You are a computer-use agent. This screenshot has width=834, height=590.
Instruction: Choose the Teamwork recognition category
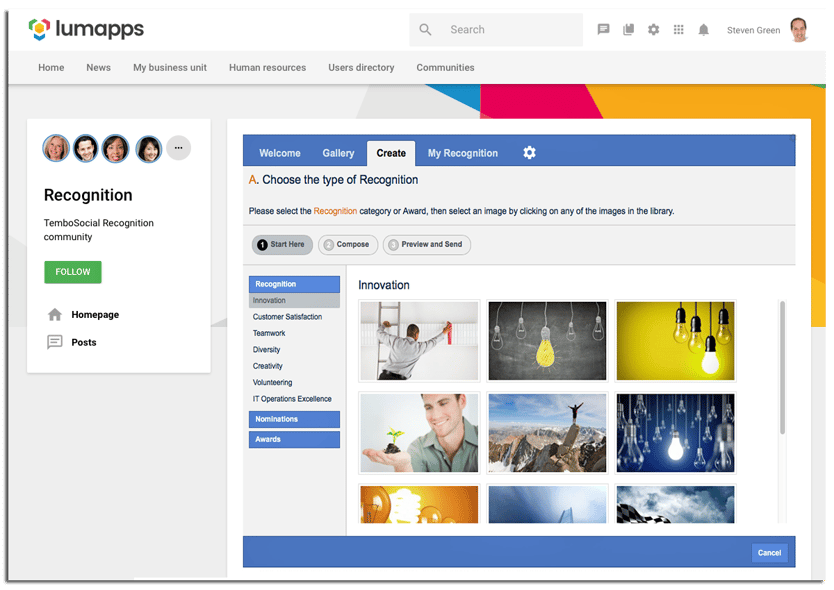(269, 333)
